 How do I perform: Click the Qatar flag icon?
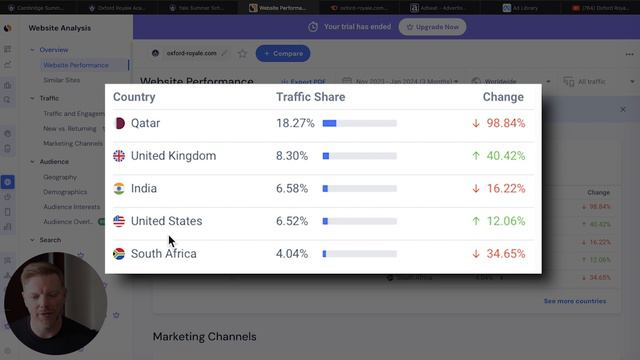pos(119,123)
